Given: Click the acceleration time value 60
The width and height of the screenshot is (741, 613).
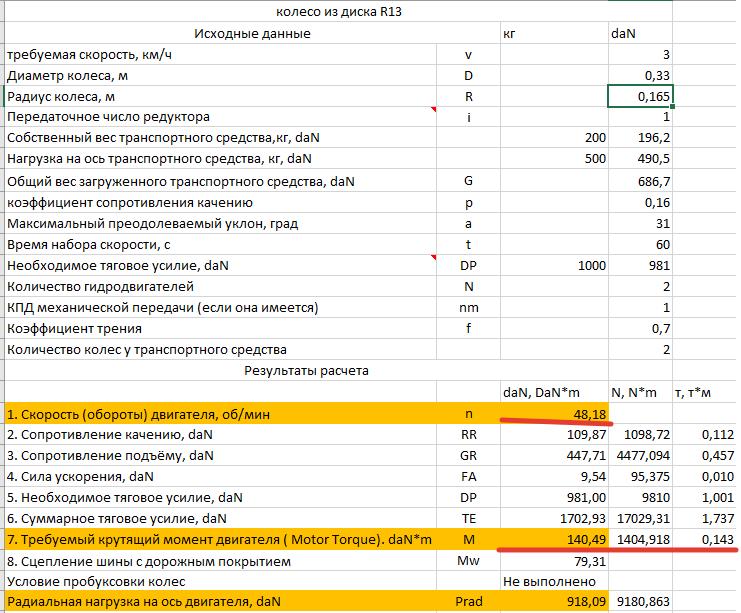Looking at the screenshot, I should pyautogui.click(x=640, y=245).
